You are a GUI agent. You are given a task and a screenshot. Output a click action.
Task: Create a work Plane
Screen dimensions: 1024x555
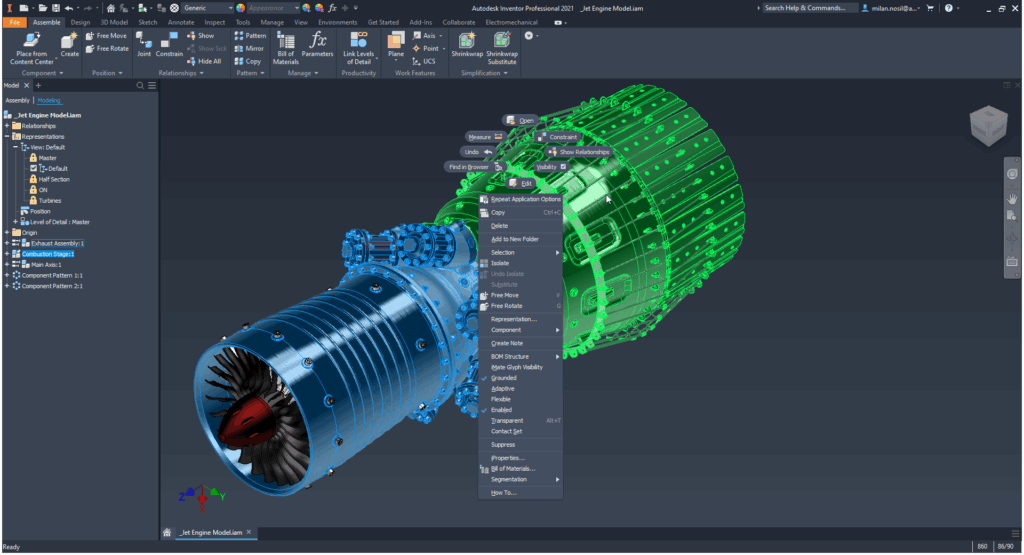(x=396, y=41)
